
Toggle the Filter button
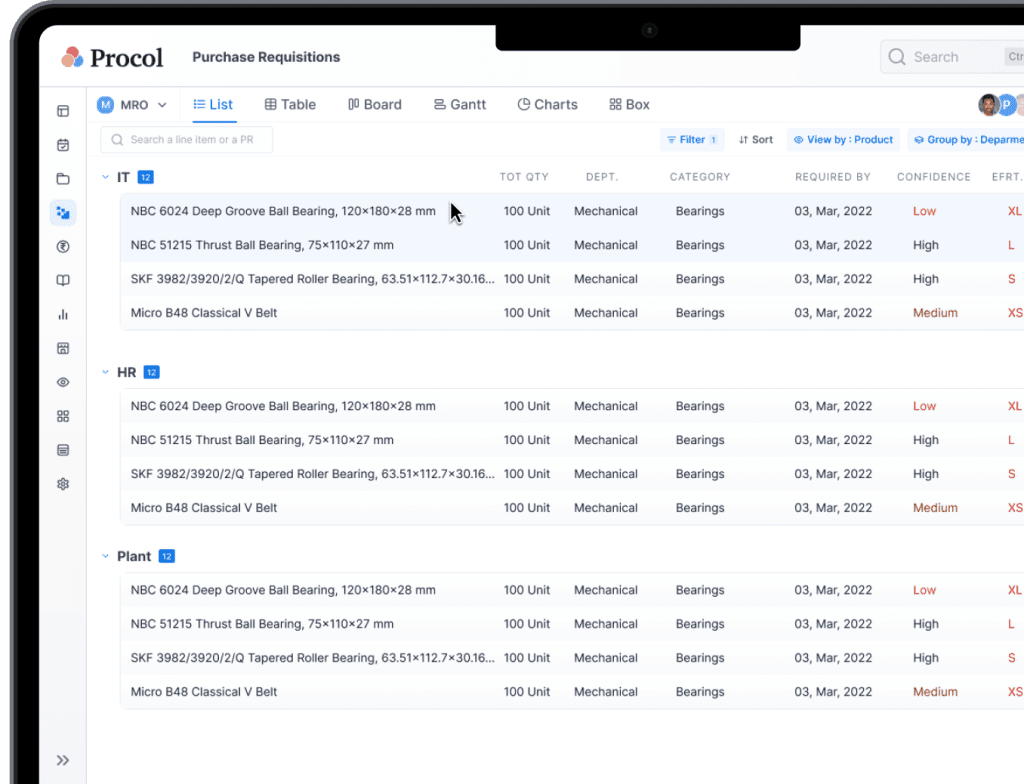tap(692, 140)
